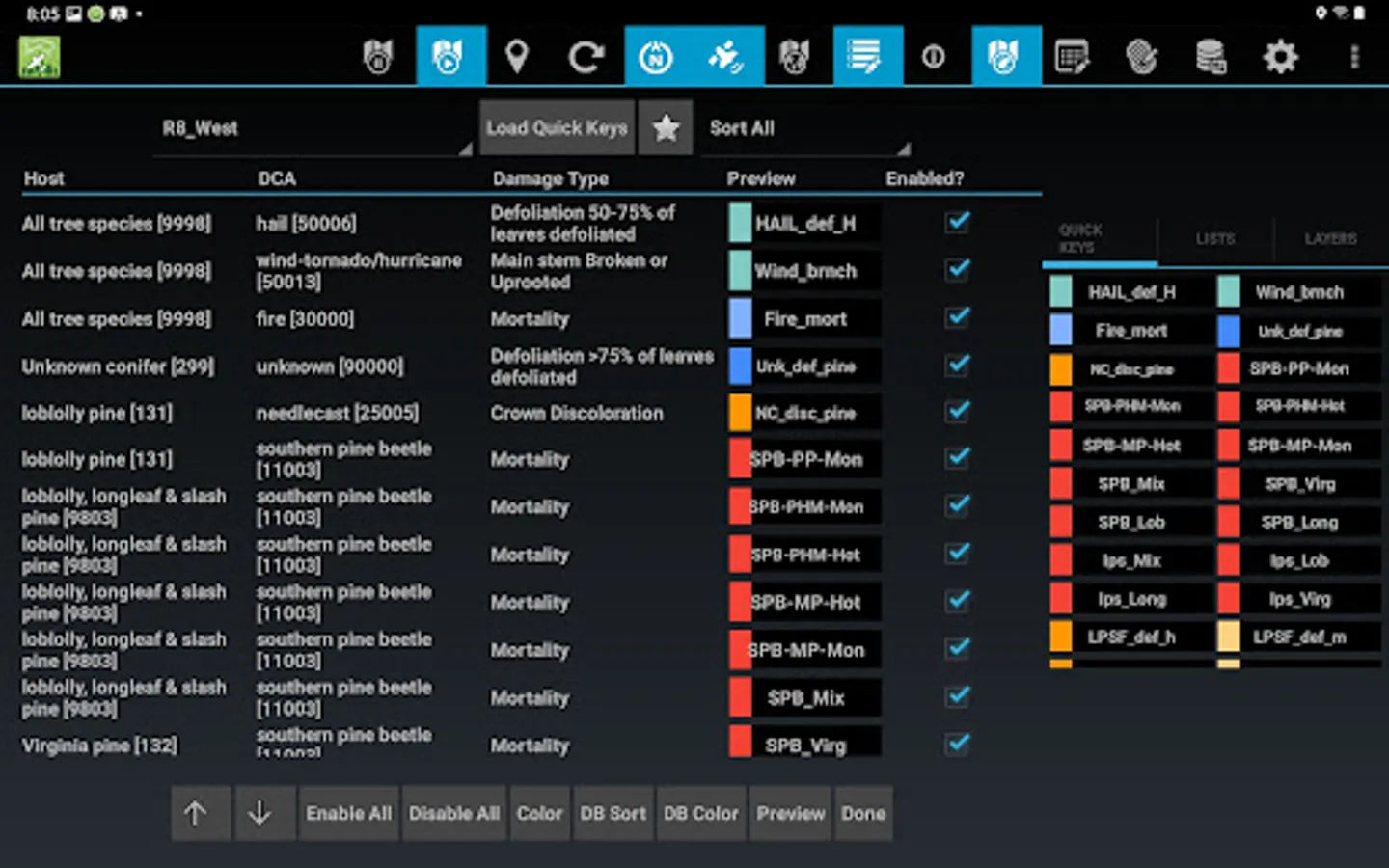Switch to the LISTS tab
This screenshot has width=1389, height=868.
1214,239
